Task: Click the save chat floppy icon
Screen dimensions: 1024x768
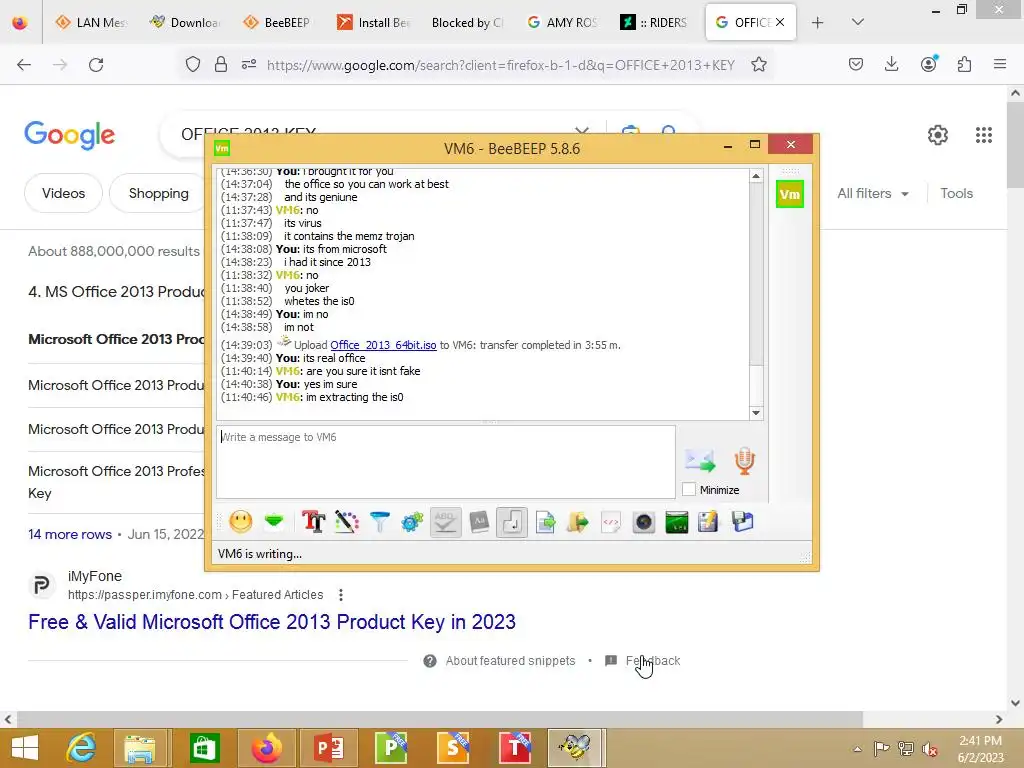Action: pos(743,522)
